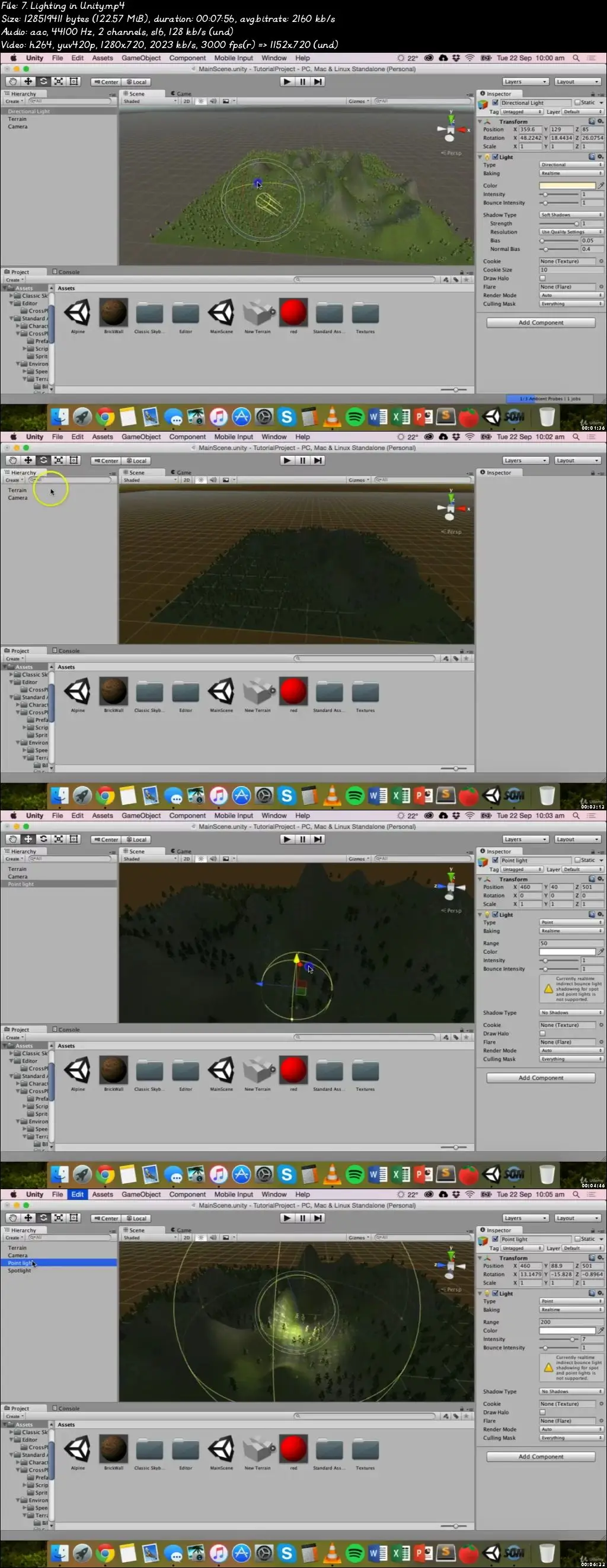This screenshot has height=1568, width=607.
Task: Select the Alpine scene asset in the 10:00 am frame
Action: tap(78, 316)
